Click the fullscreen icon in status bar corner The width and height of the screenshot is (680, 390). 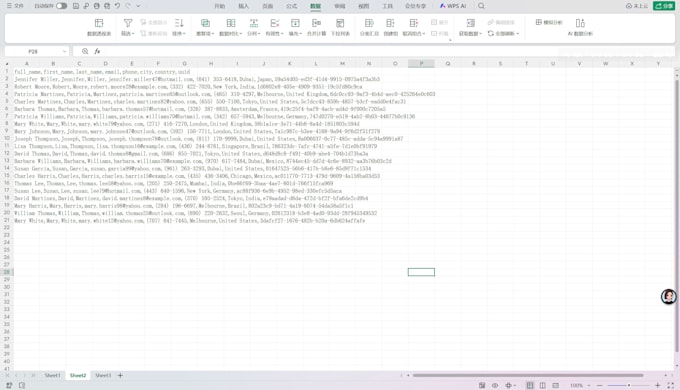pos(670,385)
